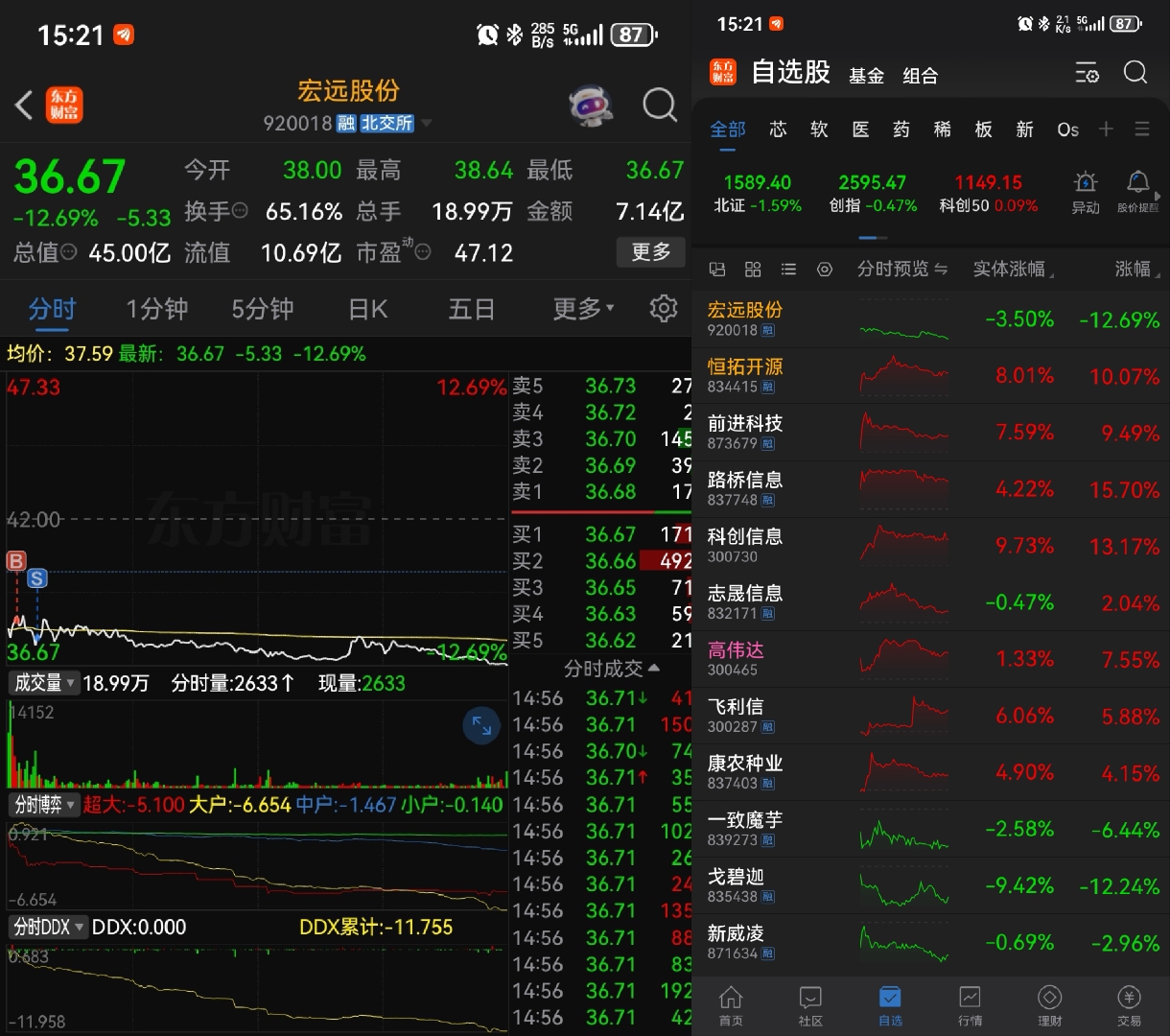Tap 东方财富 logo on watchlist page
This screenshot has width=1170, height=1036.
tap(723, 72)
